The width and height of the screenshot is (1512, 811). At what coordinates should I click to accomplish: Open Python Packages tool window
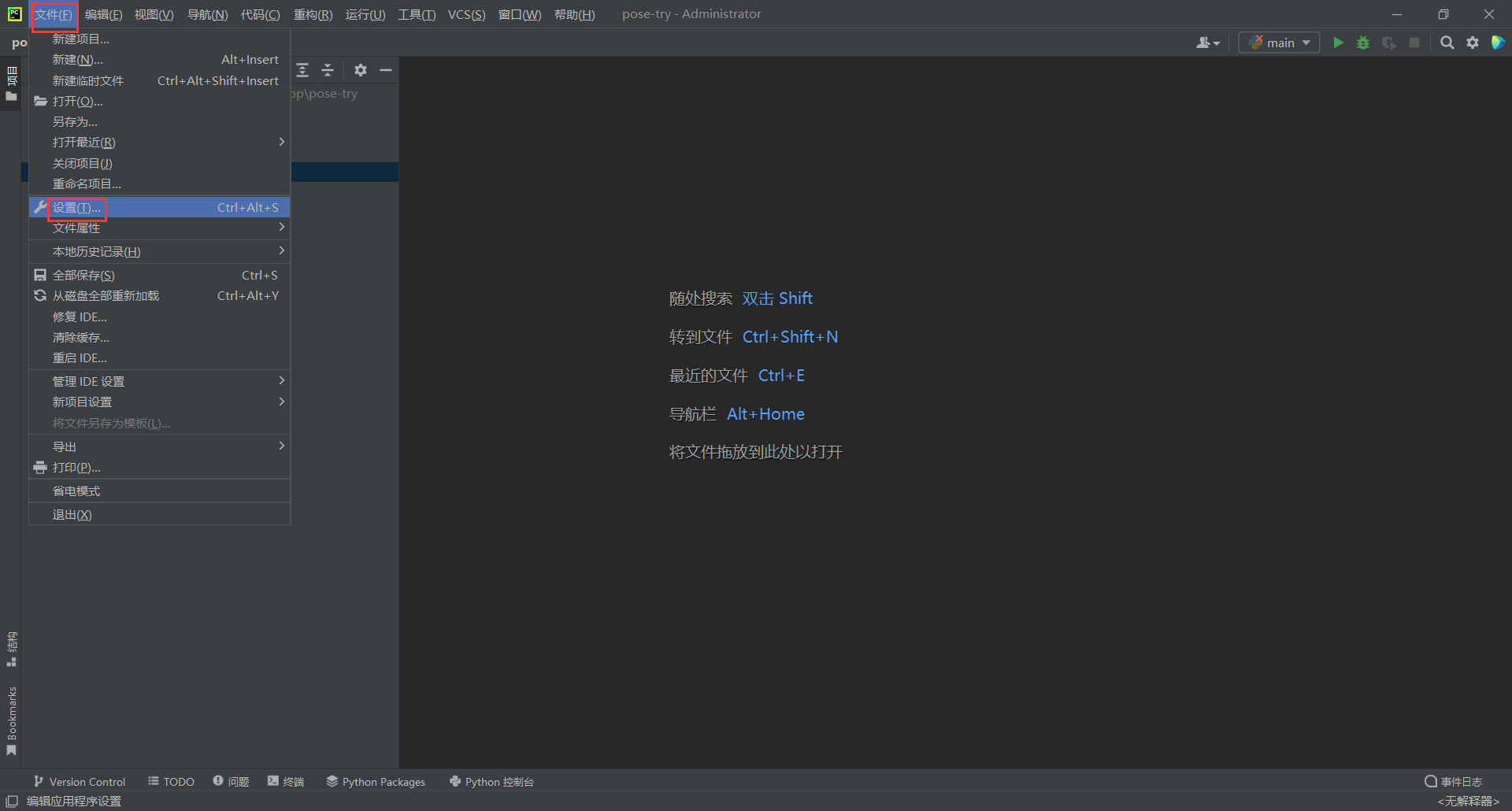click(376, 781)
